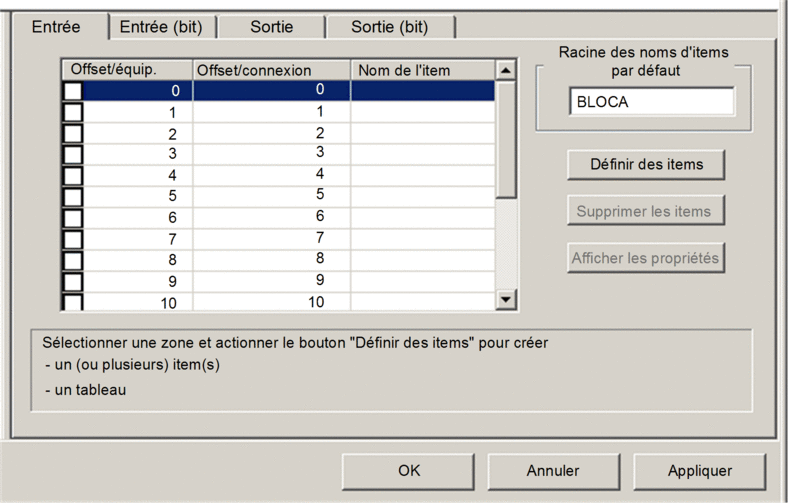Enable the checkbox in row 3
788x503 pixels.
[x=73, y=154]
